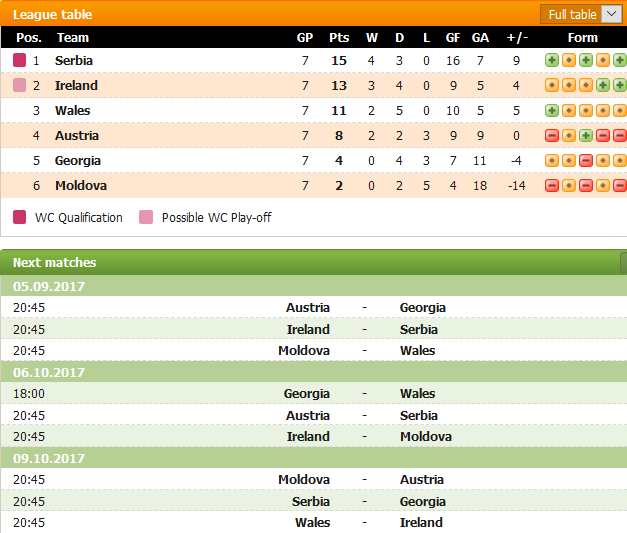Screen dimensions: 627x533
Task: Click Serbia's second orange draw form icon
Action: pos(603,60)
